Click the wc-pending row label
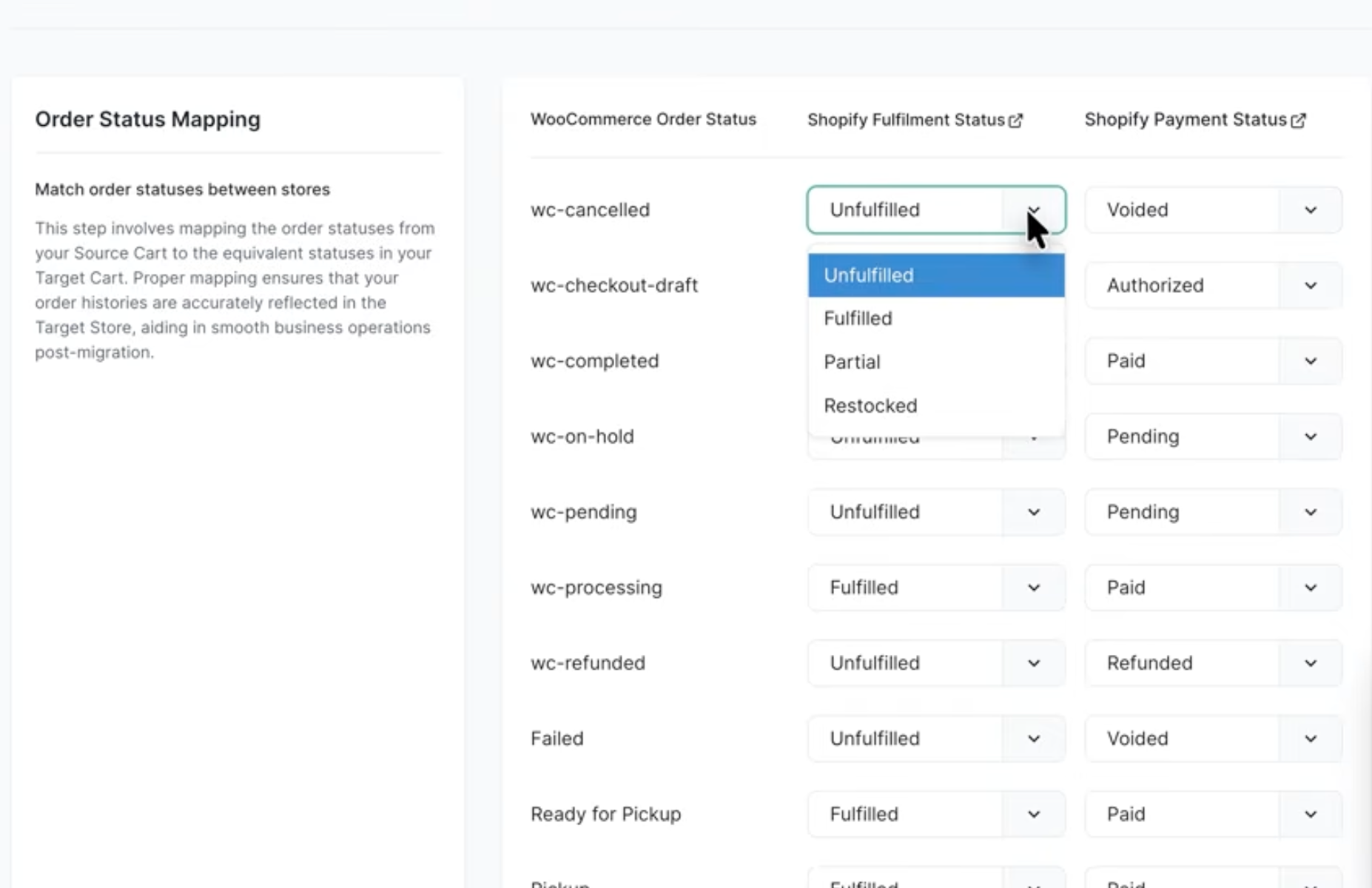This screenshot has width=1372, height=888. pyautogui.click(x=583, y=512)
